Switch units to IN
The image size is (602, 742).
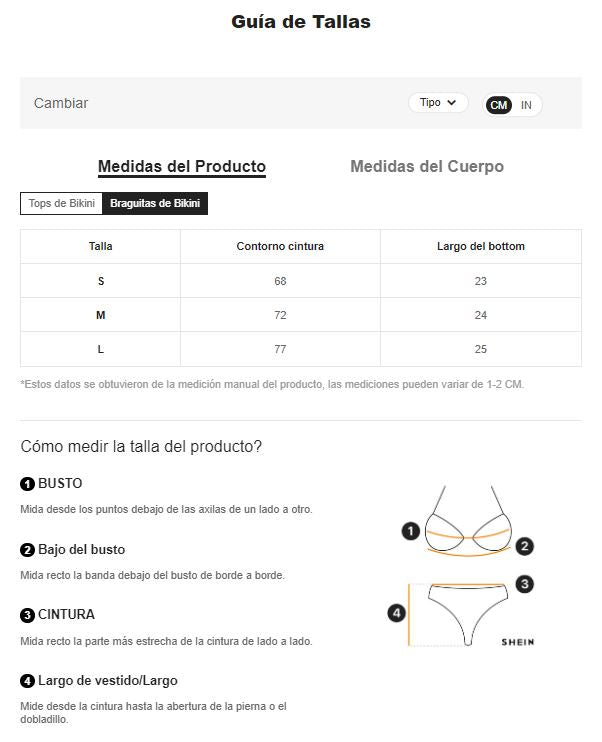[526, 104]
